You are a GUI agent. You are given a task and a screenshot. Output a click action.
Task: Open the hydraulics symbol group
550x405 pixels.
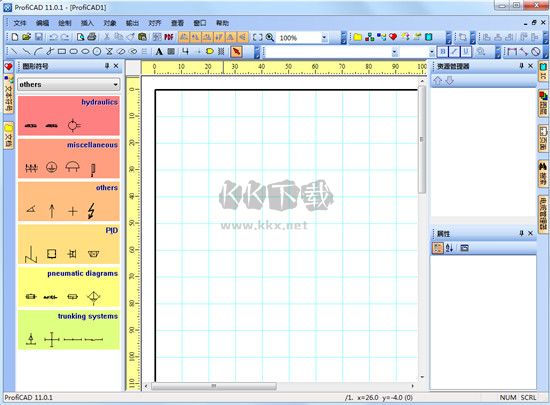click(x=69, y=116)
